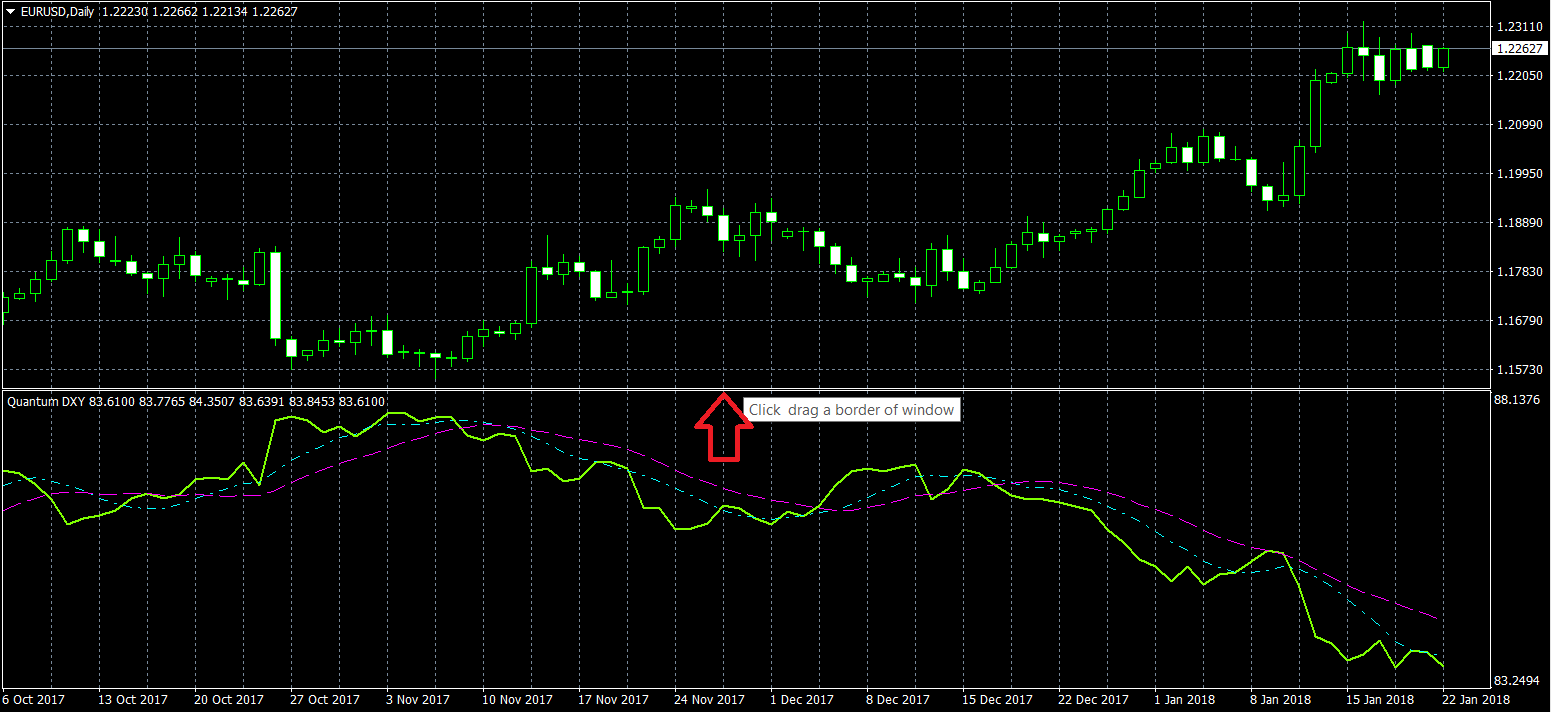Click the 22 Jan 2018 date label

1476,699
